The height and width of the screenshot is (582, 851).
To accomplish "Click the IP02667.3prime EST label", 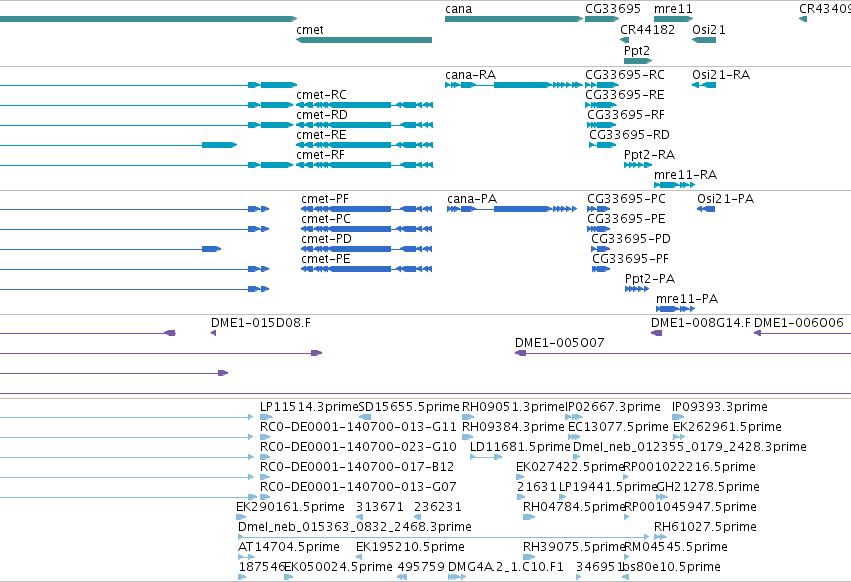I will tap(613, 407).
